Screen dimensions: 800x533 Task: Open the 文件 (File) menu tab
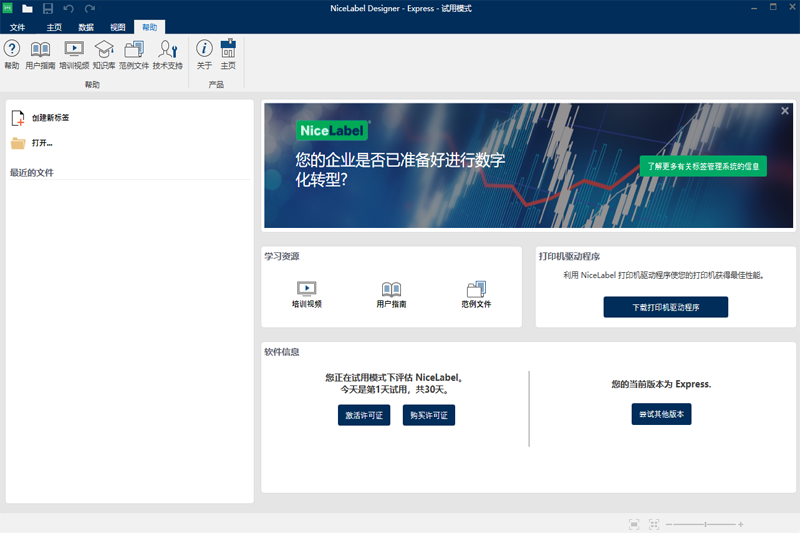coord(18,27)
